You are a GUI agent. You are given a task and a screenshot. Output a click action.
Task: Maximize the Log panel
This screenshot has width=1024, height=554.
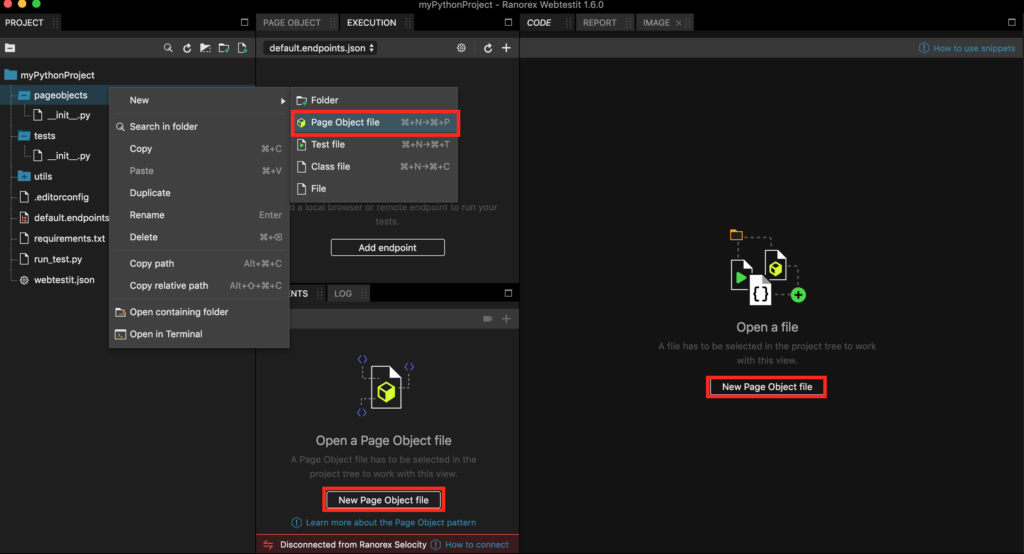(508, 293)
